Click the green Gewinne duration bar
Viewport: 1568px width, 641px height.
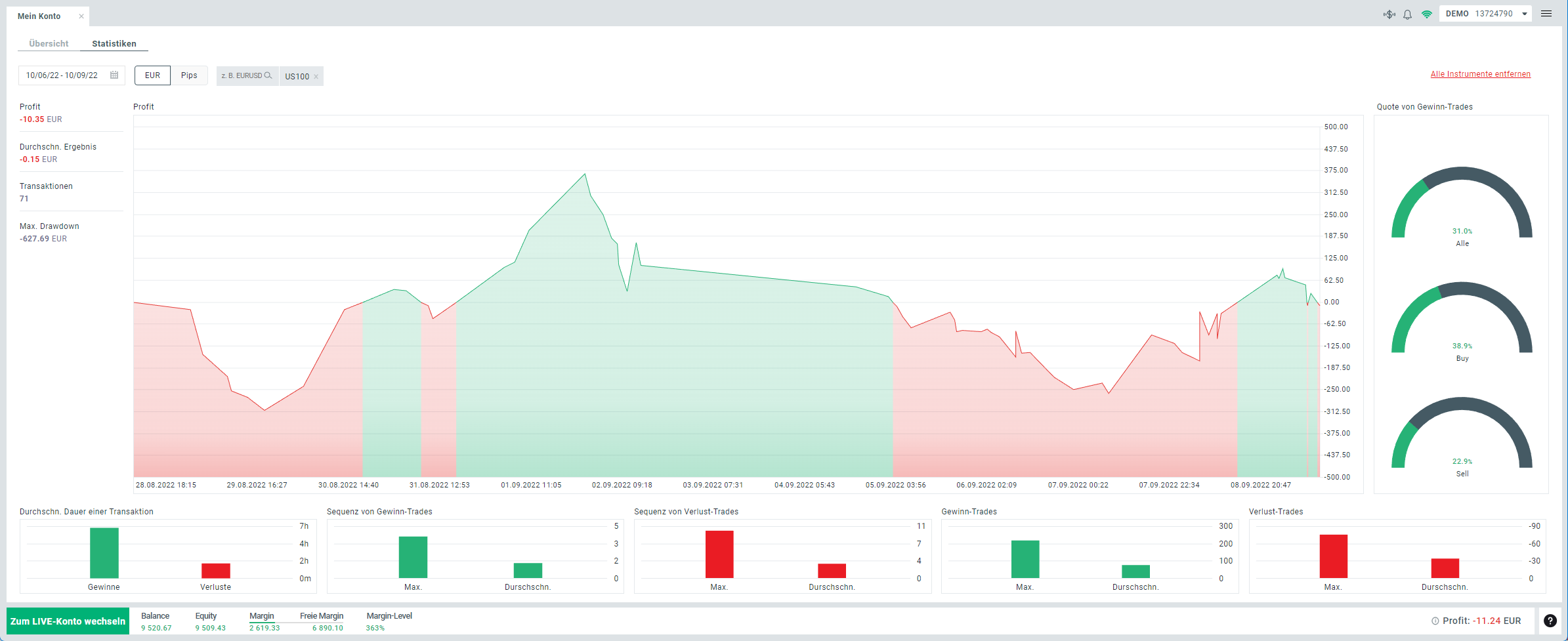click(104, 553)
